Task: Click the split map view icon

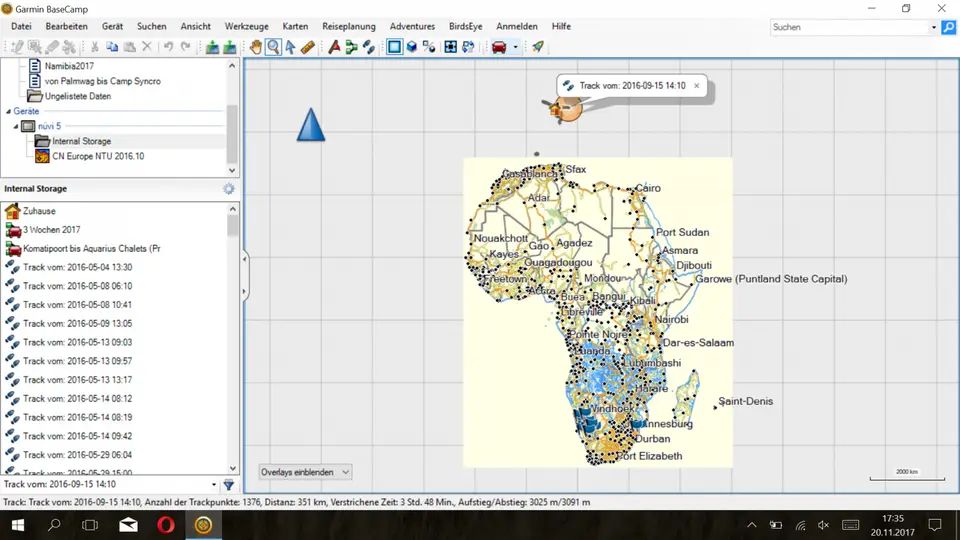Action: tap(429, 47)
